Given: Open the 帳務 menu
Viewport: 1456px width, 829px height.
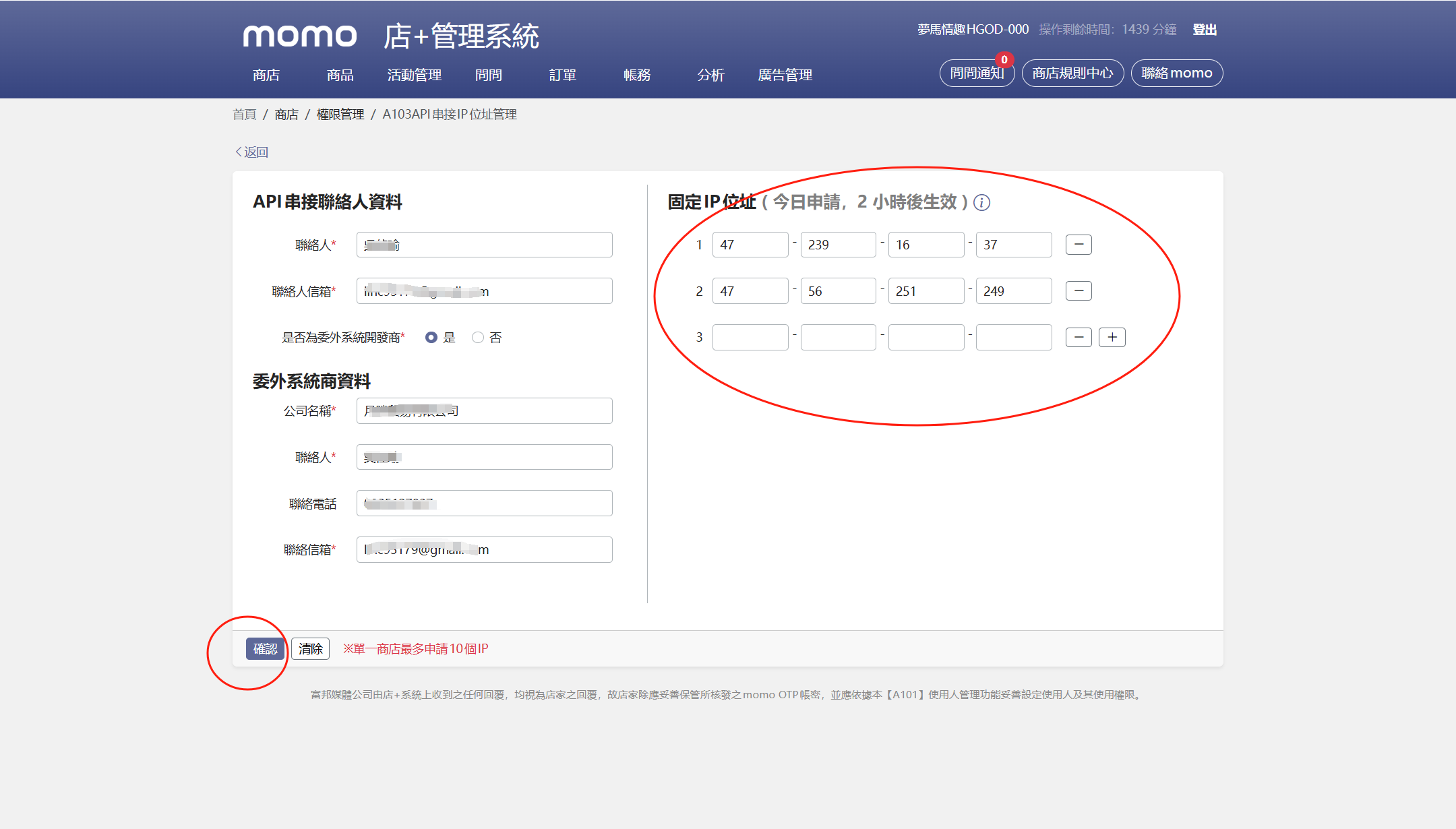Looking at the screenshot, I should point(637,75).
